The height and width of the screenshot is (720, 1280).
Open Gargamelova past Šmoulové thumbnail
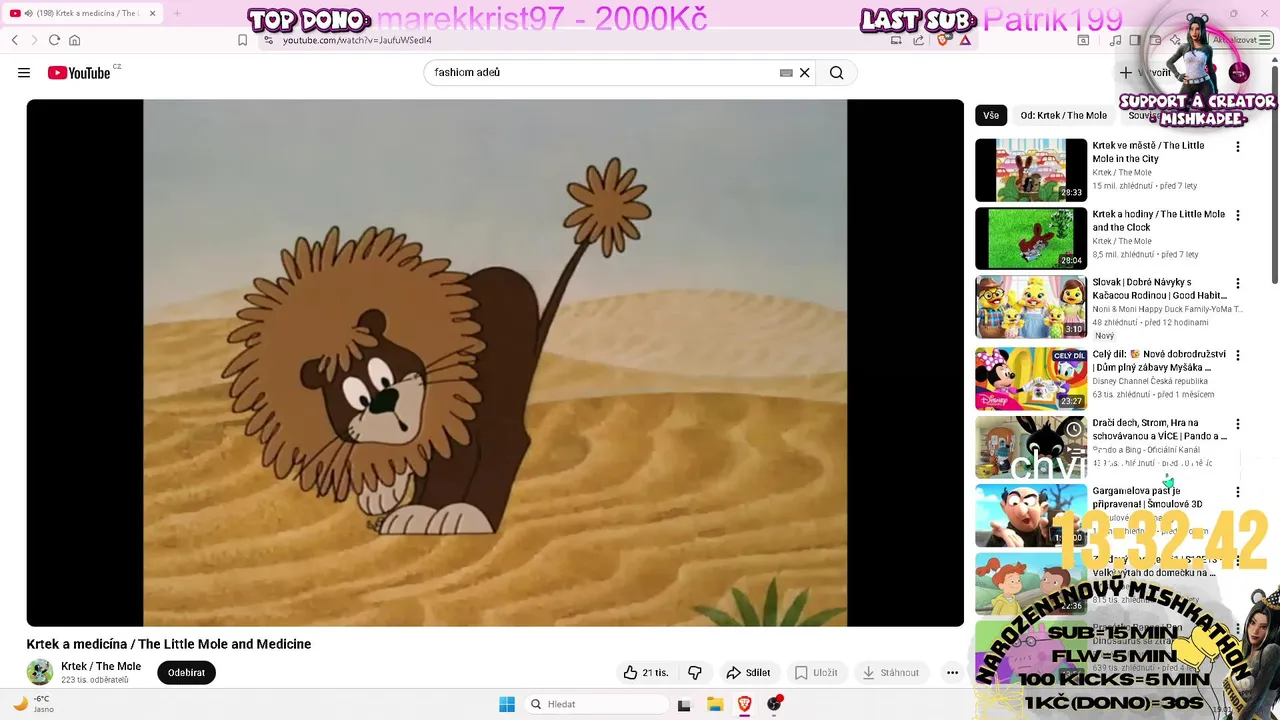[x=1031, y=516]
